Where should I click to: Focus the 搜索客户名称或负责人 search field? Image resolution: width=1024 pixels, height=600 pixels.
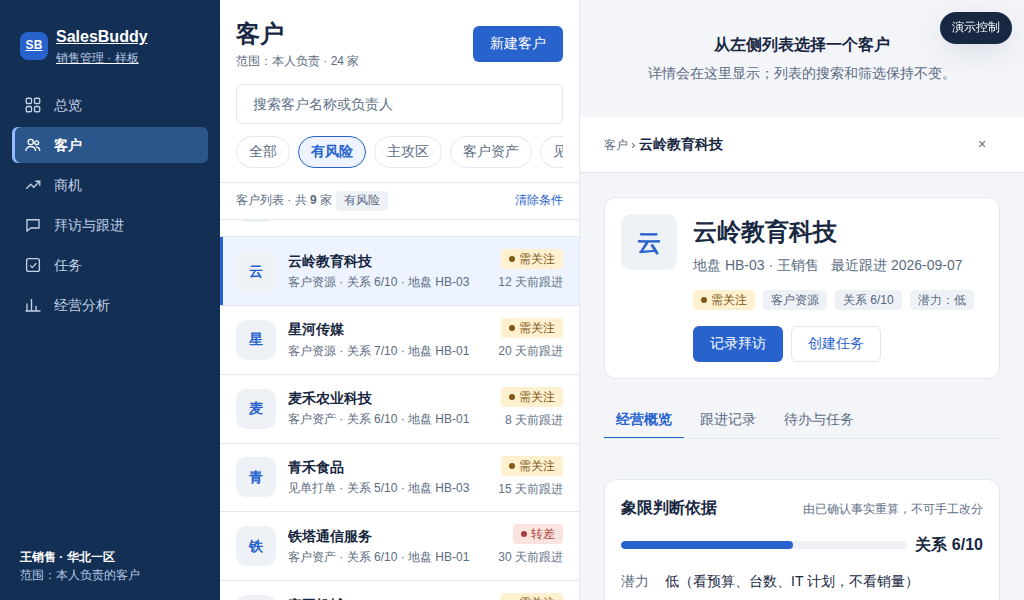pyautogui.click(x=399, y=104)
